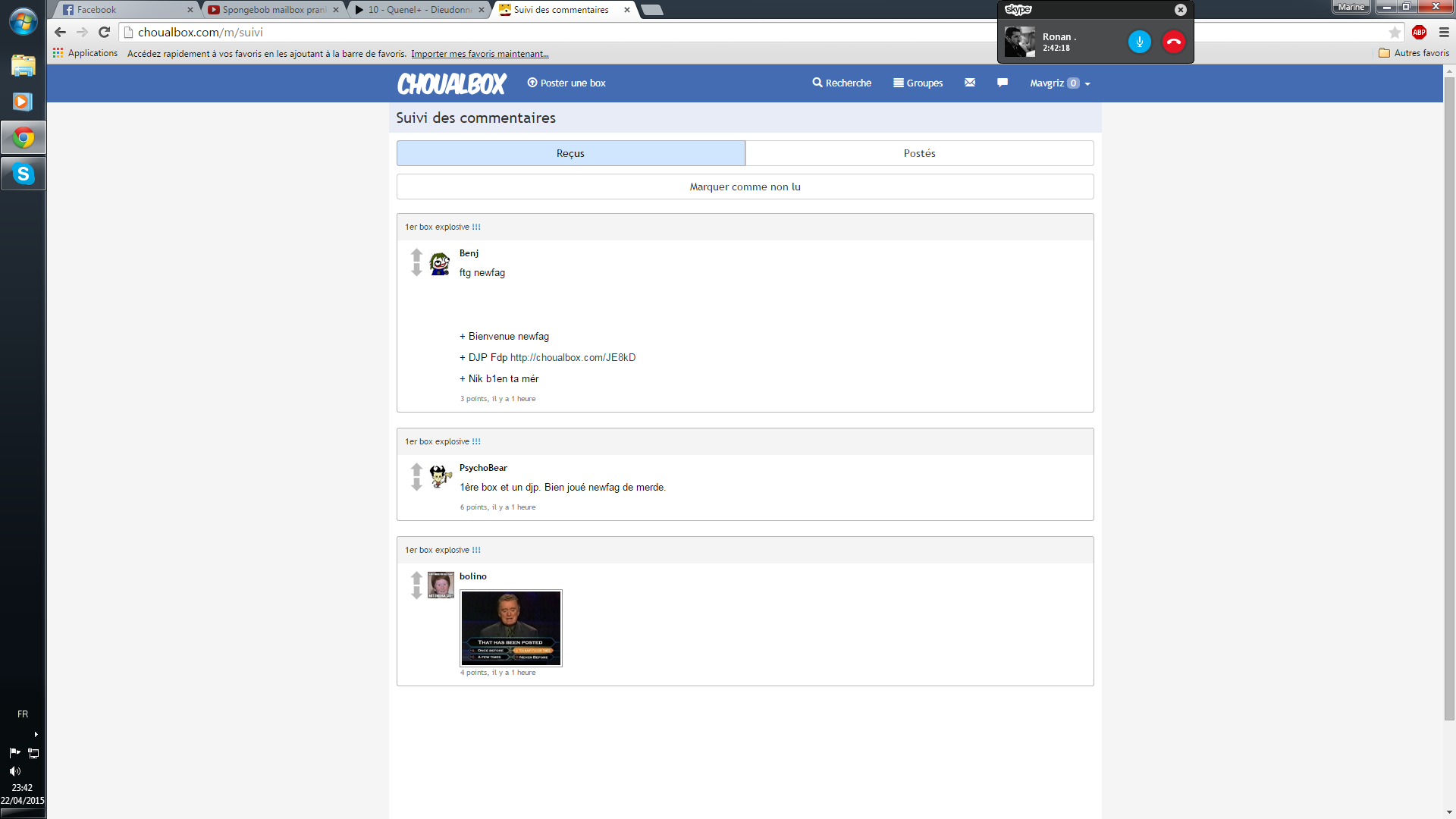Upvote bolino's comment
The image size is (1456, 819).
coord(416,578)
